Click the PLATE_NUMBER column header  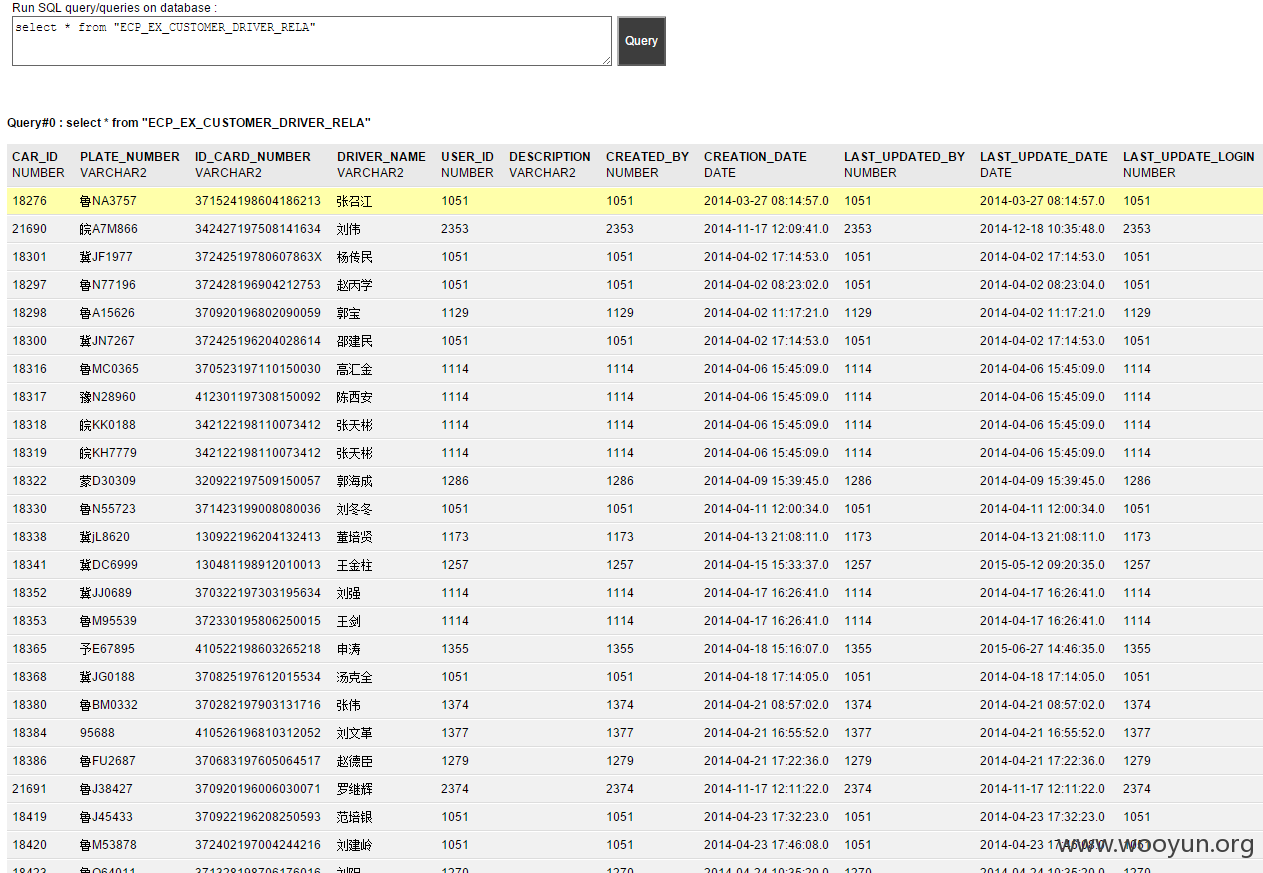[130, 157]
